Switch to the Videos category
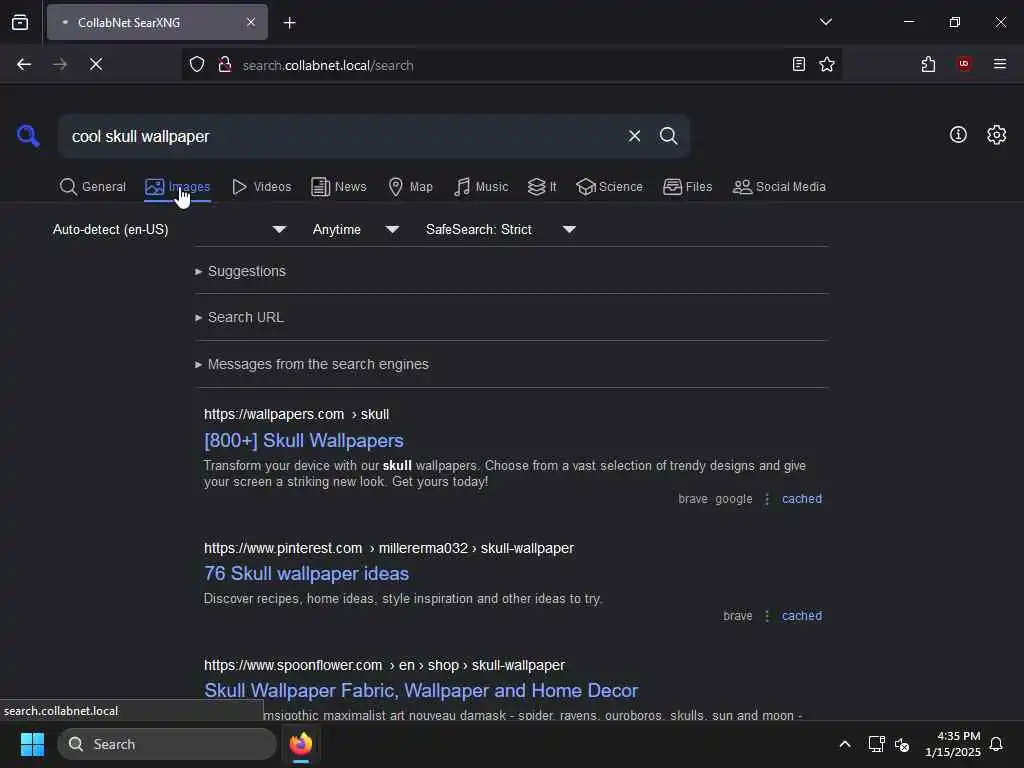Screen dimensions: 1024x768 point(261,187)
